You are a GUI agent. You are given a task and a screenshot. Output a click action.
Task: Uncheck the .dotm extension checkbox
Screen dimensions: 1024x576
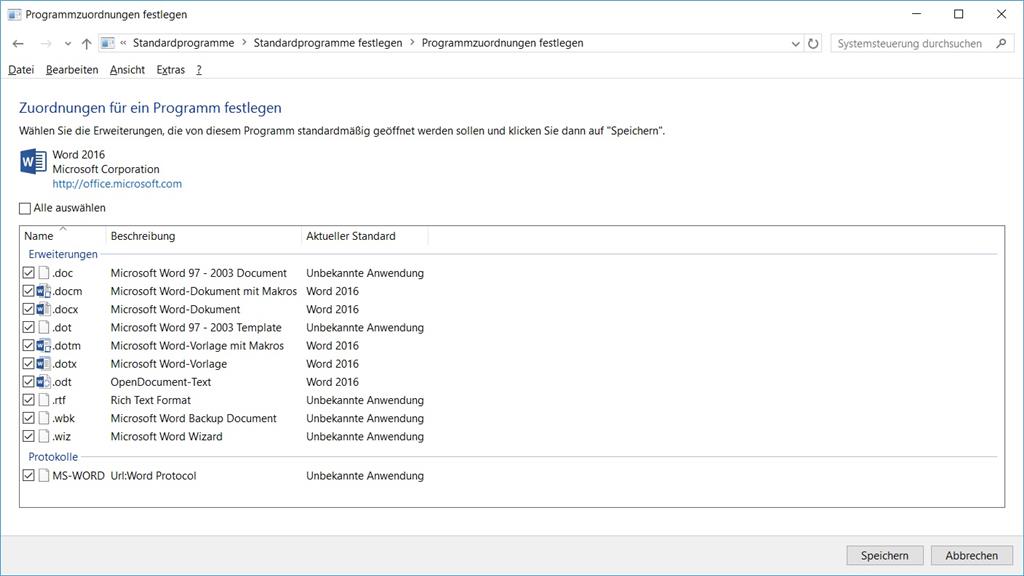point(28,346)
